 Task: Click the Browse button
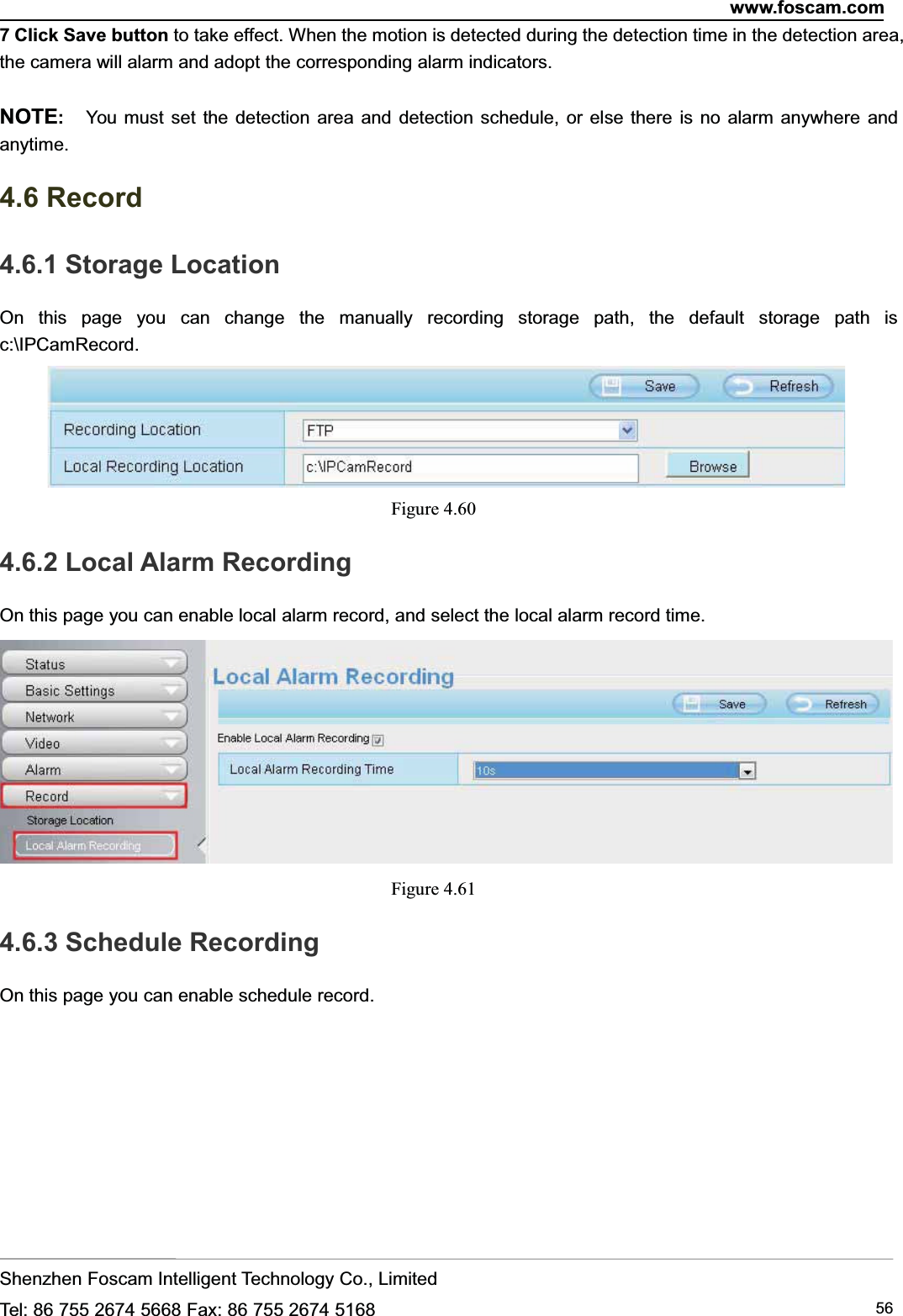[x=708, y=466]
